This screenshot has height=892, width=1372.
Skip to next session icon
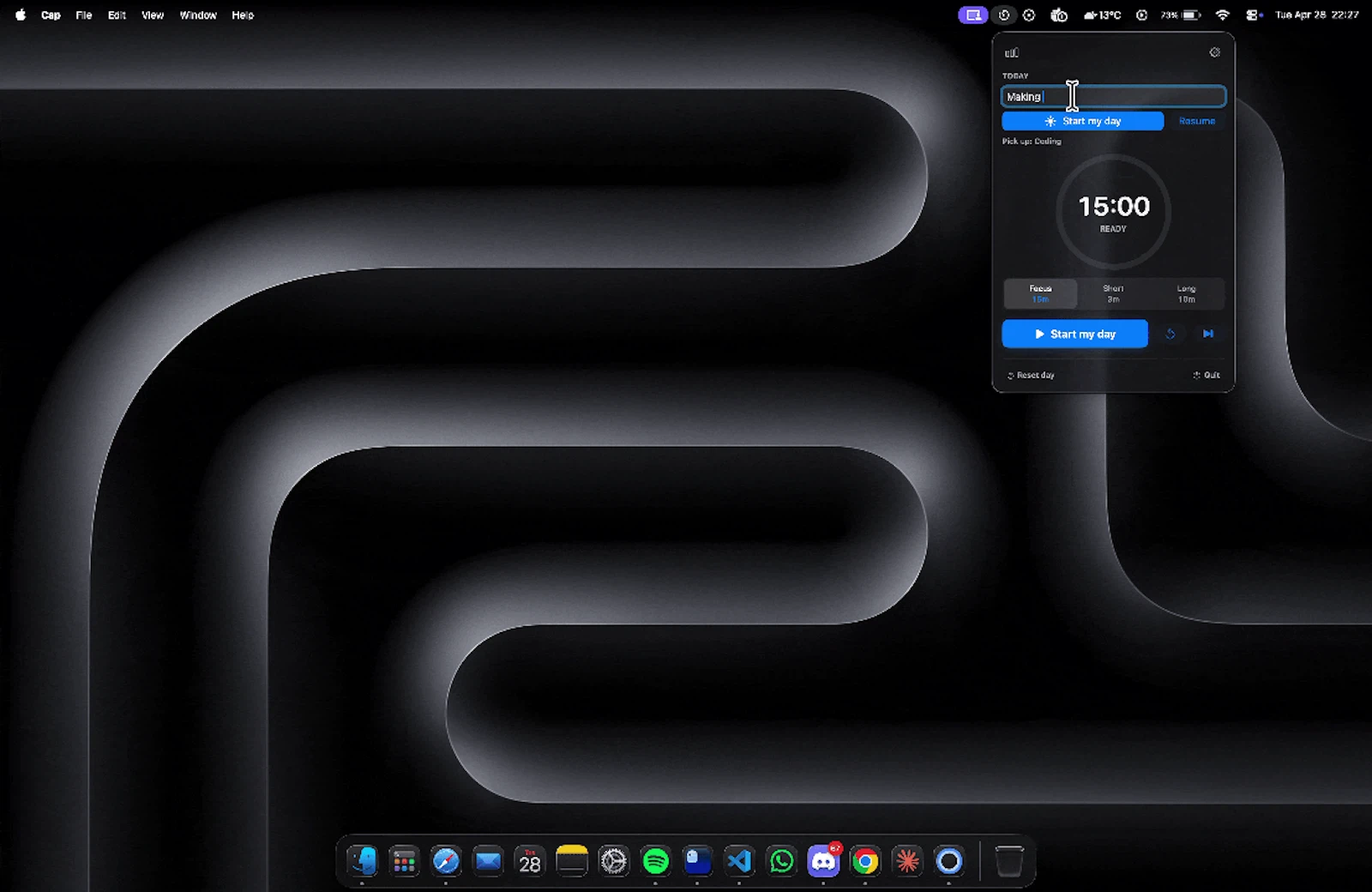click(x=1208, y=334)
